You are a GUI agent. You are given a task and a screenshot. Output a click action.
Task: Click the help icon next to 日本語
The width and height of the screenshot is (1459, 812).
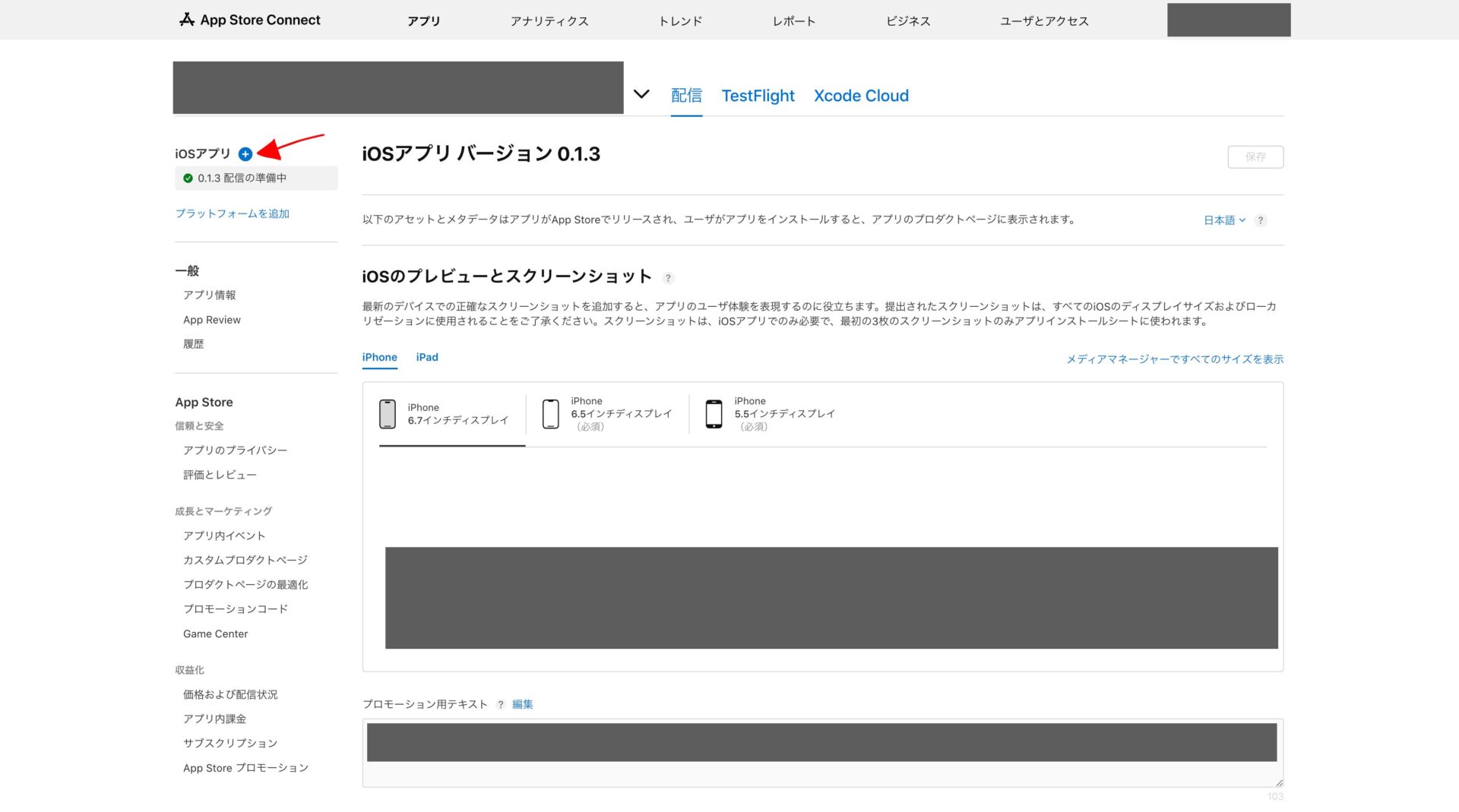1260,220
